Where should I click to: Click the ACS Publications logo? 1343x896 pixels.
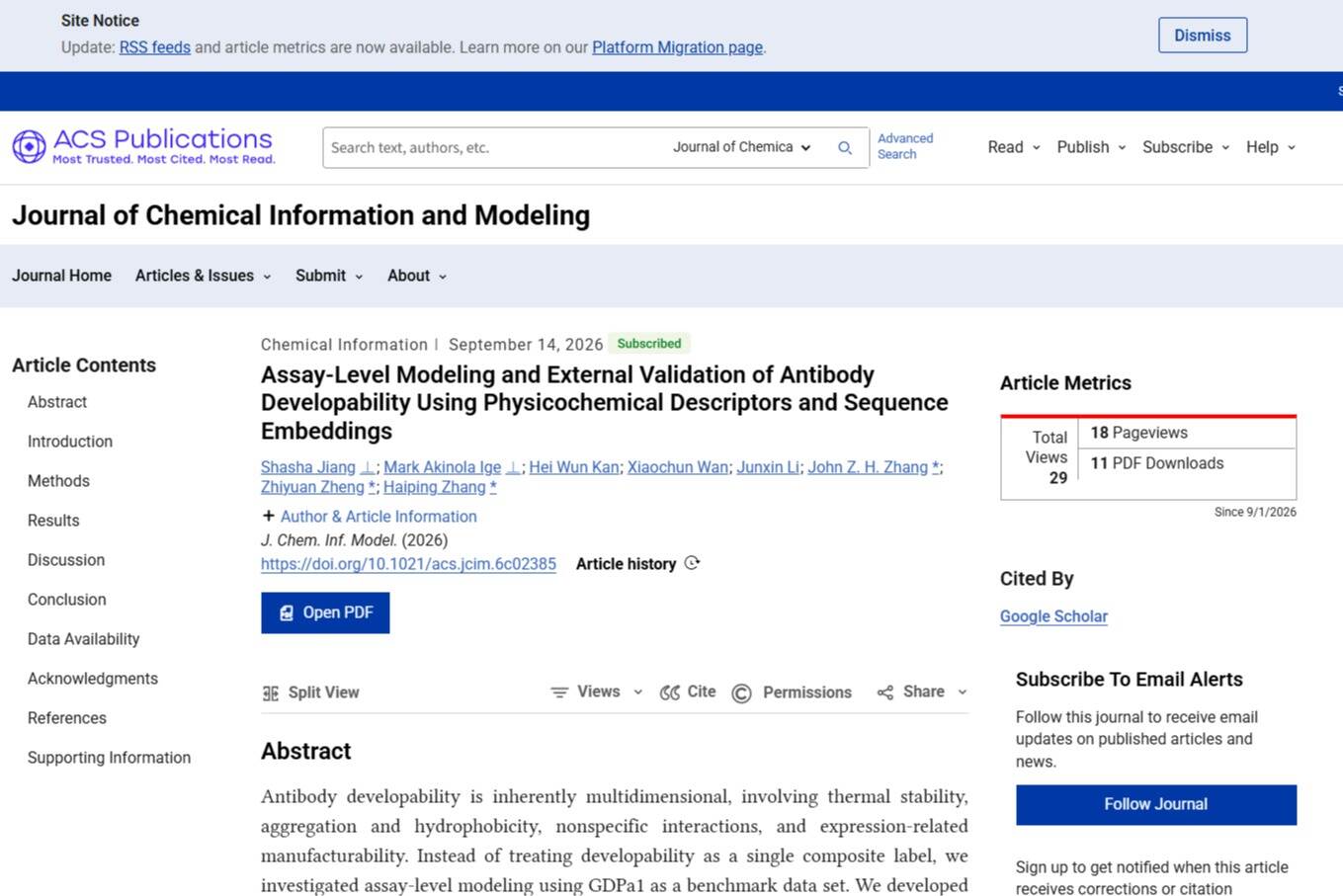[143, 146]
